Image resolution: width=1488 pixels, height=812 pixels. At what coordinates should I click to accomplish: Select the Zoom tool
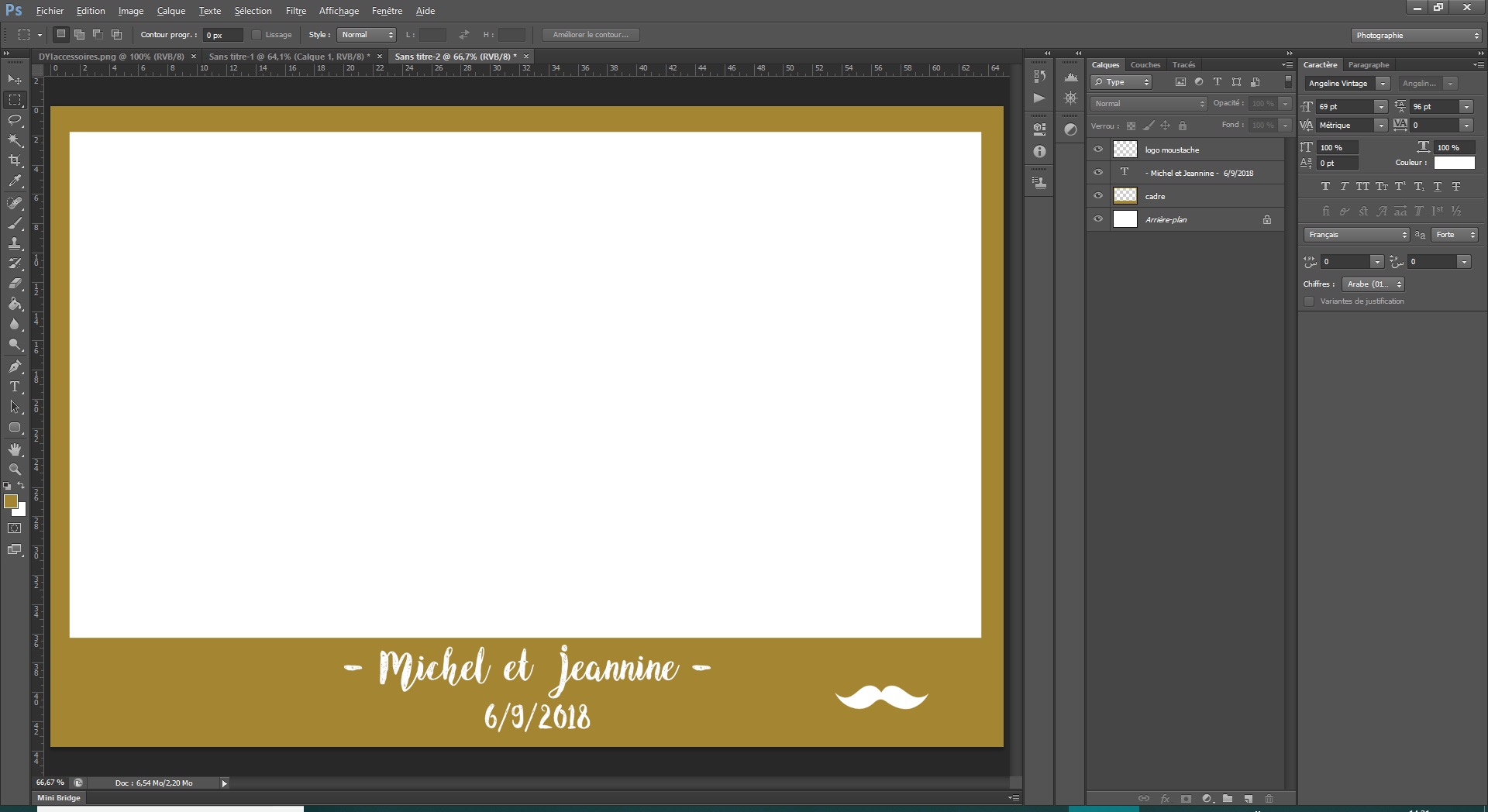coord(15,470)
